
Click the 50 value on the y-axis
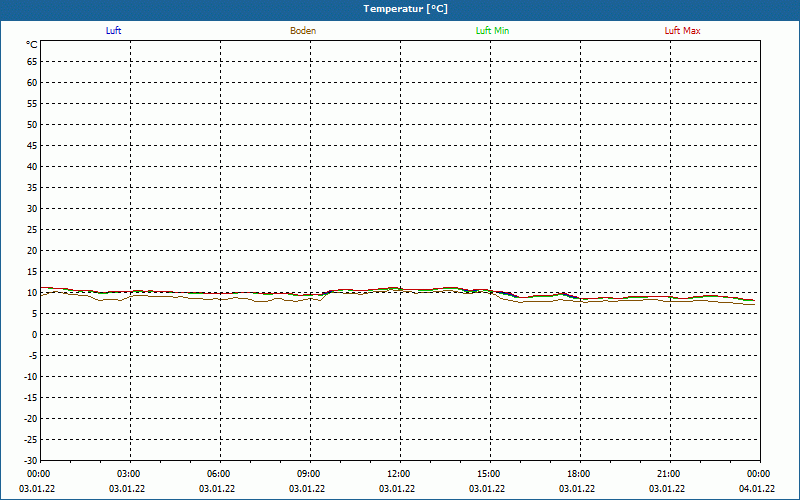click(x=32, y=124)
